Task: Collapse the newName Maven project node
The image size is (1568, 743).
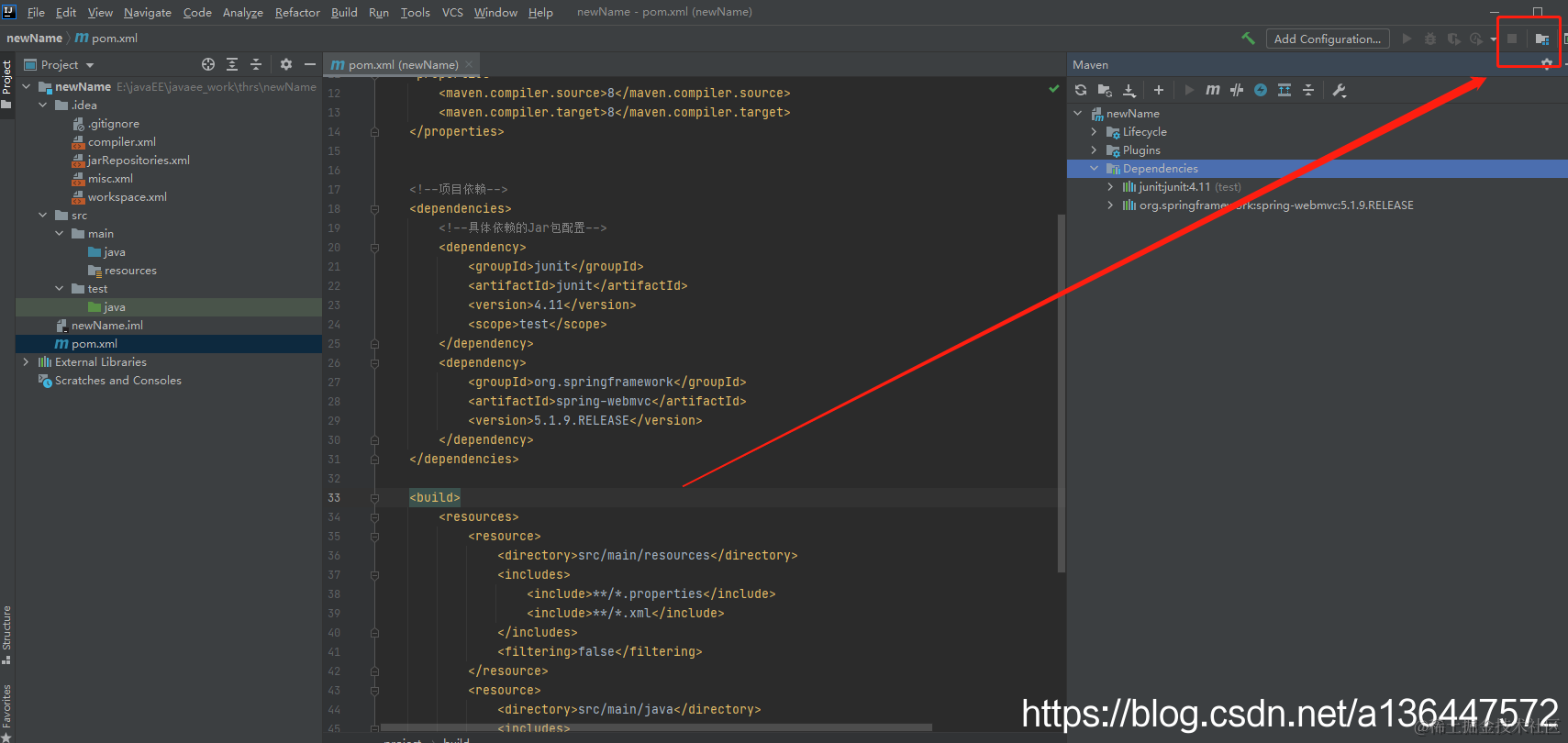Action: tap(1077, 113)
